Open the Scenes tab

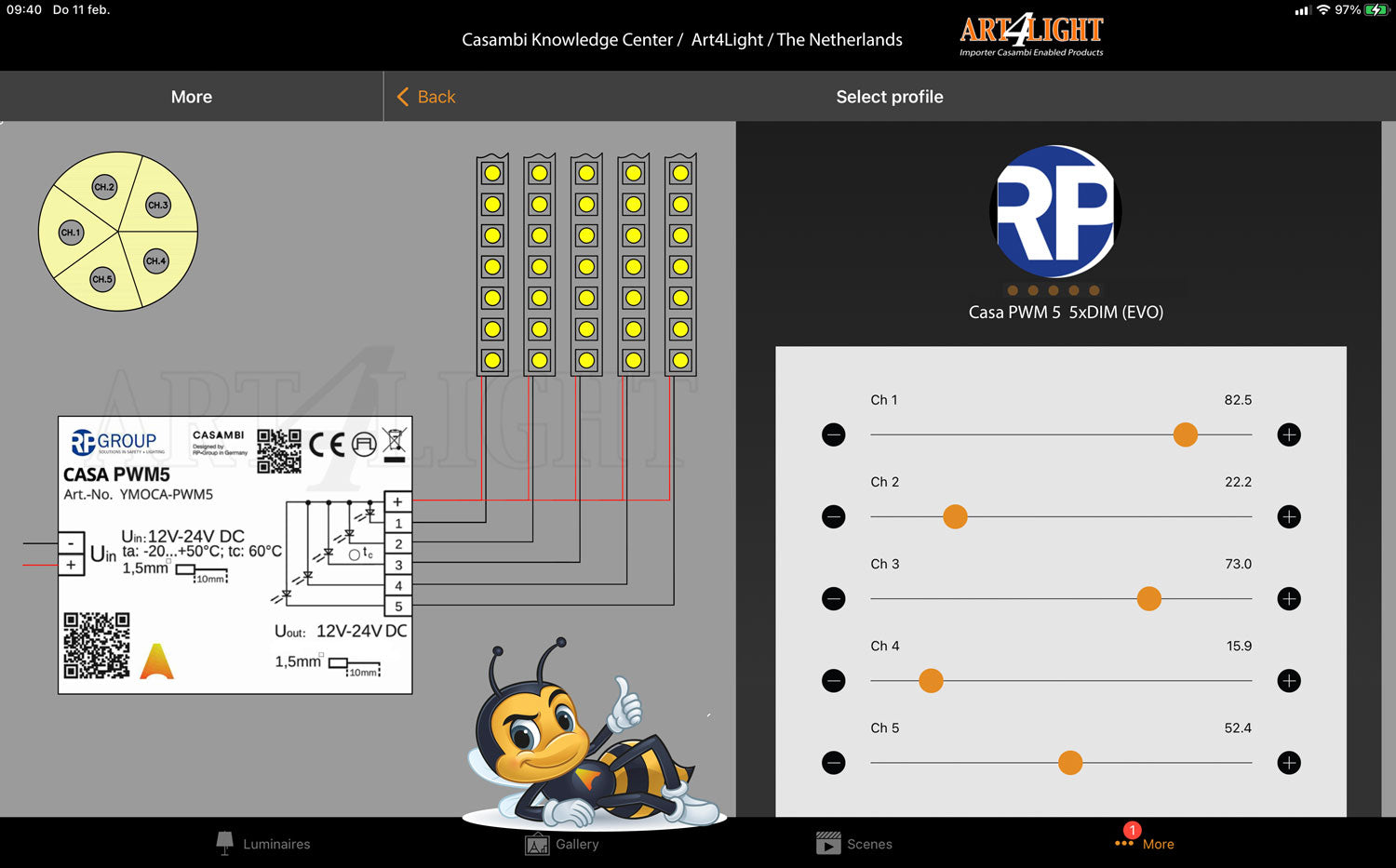pyautogui.click(x=853, y=844)
